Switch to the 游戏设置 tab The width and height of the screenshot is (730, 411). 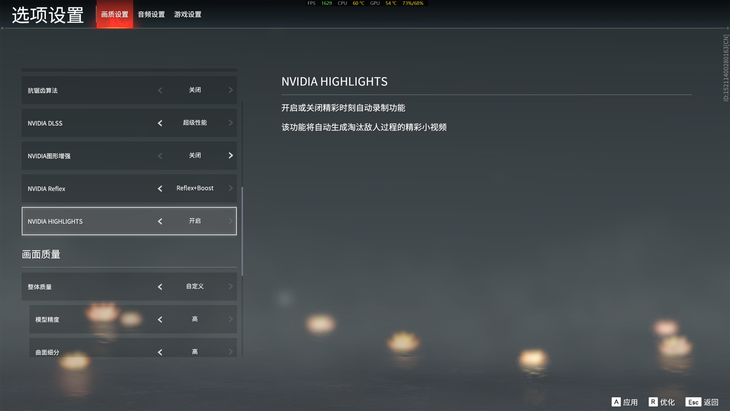187,15
